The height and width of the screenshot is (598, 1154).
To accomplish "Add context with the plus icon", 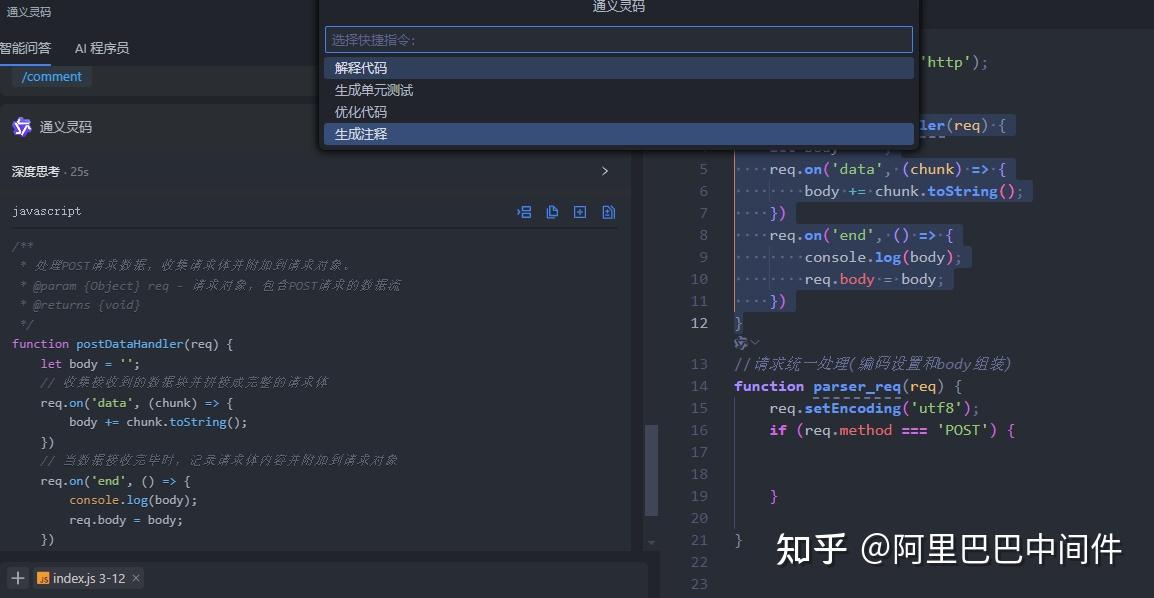I will point(18,578).
